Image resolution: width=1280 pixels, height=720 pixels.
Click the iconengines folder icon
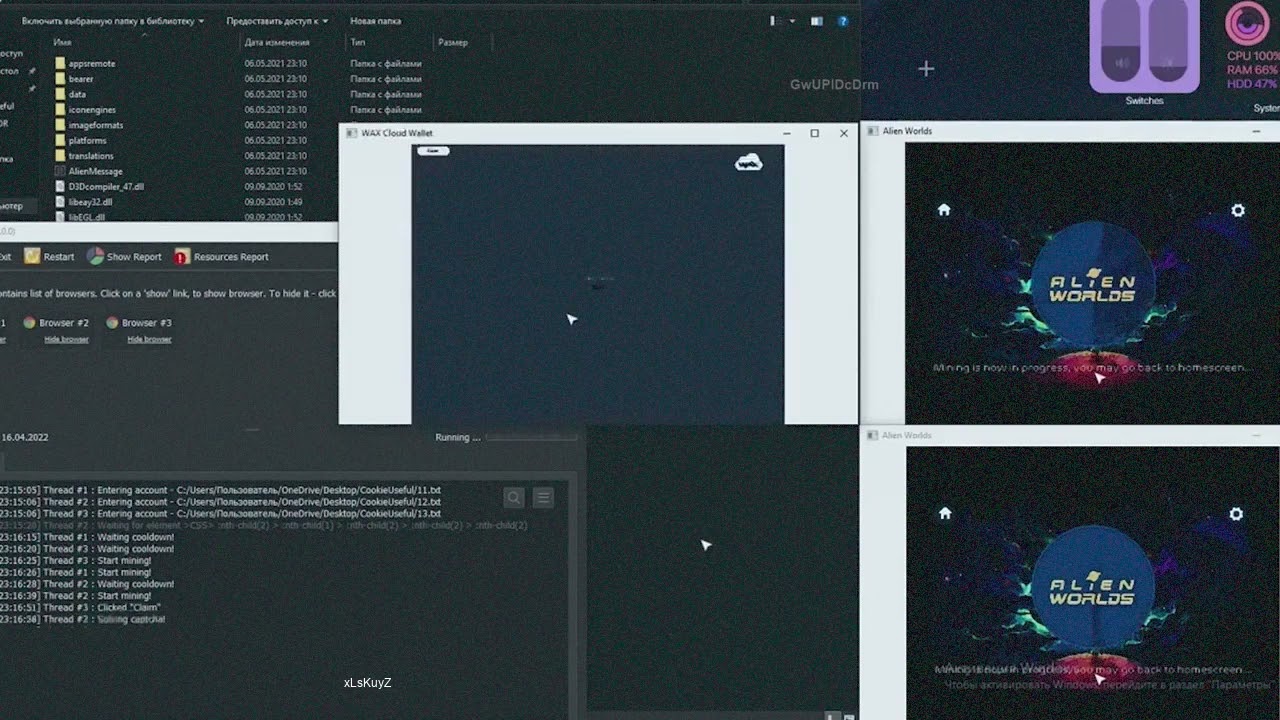tap(60, 110)
